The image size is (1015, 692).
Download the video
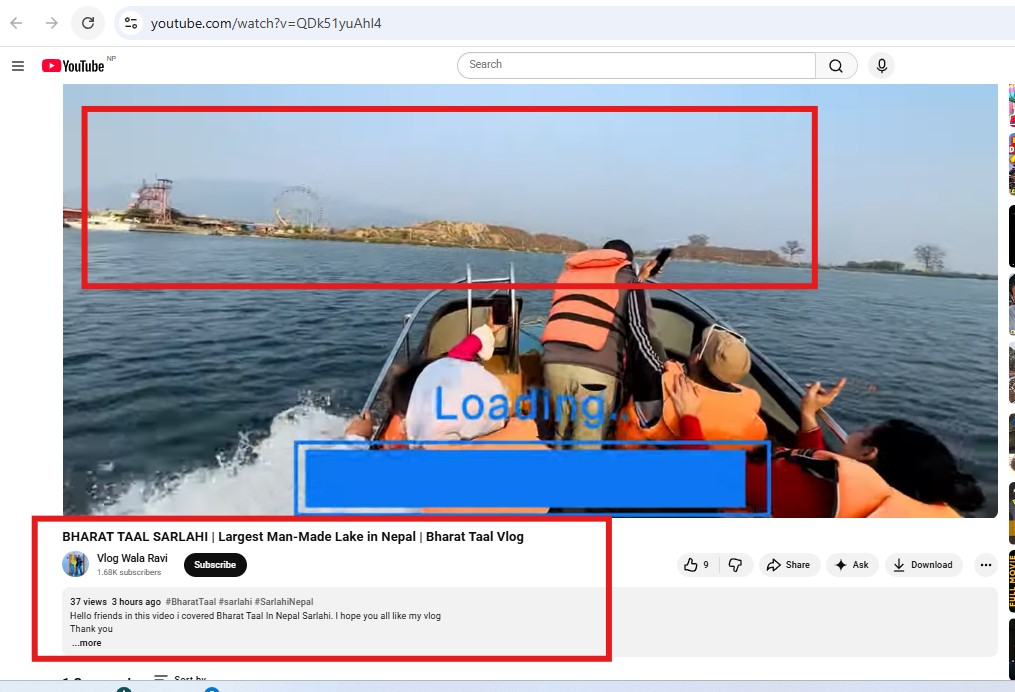coord(922,565)
